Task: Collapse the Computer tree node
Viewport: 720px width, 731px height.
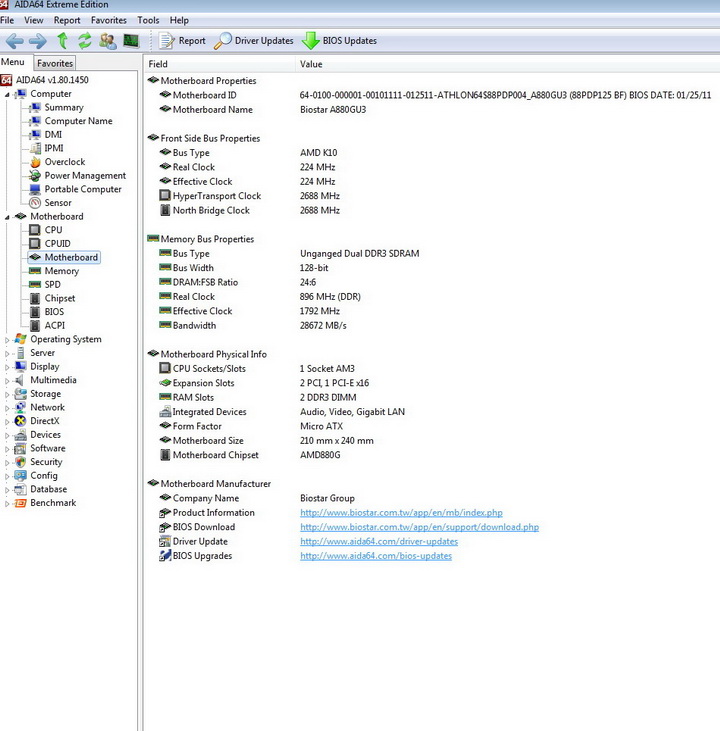Action: click(x=7, y=95)
